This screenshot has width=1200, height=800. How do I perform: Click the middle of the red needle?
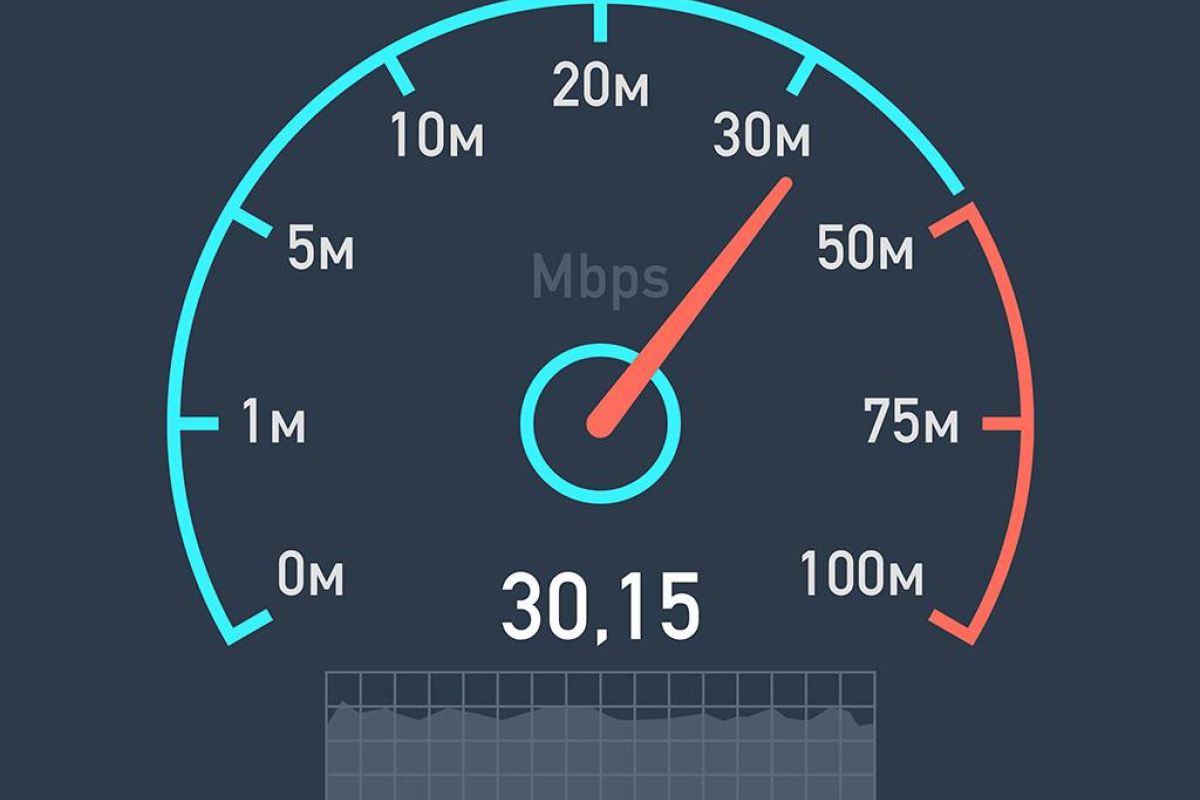(x=692, y=305)
